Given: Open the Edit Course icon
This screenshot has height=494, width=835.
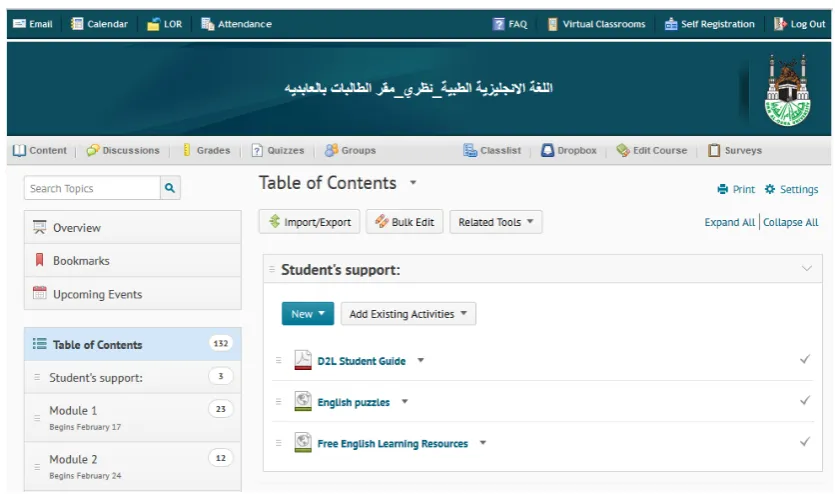Looking at the screenshot, I should click(x=623, y=151).
